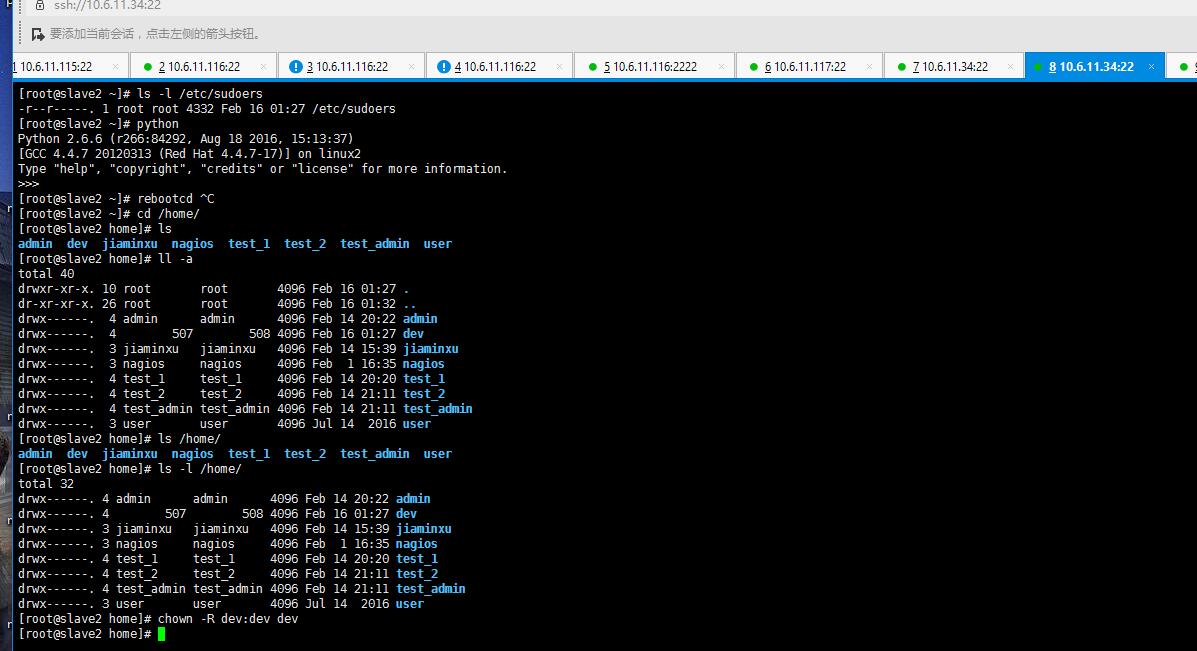Click the 'Python 2.6.6 (r266:84292' version line
The image size is (1197, 651).
186,139
